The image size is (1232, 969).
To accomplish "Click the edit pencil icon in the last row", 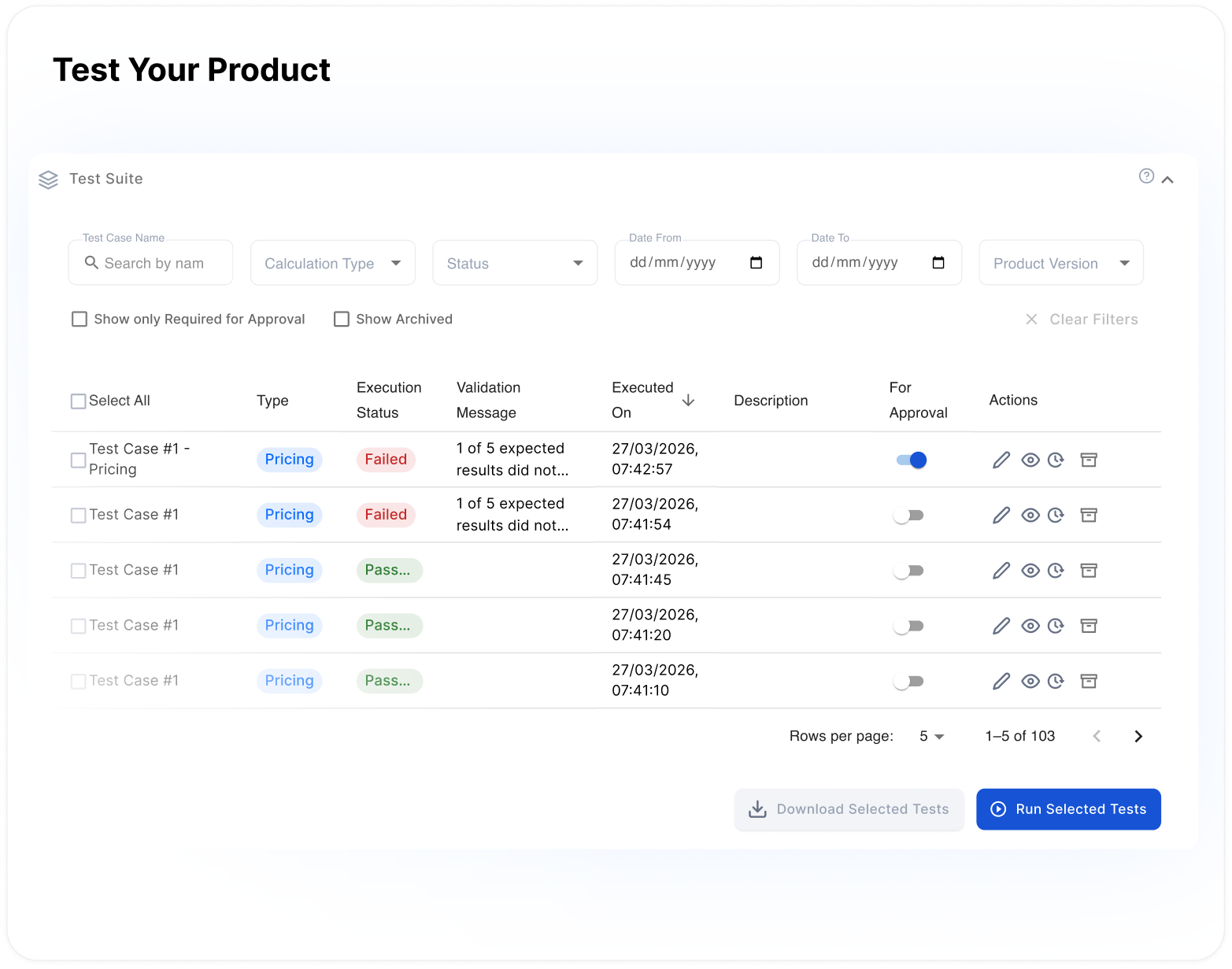I will 1001,681.
